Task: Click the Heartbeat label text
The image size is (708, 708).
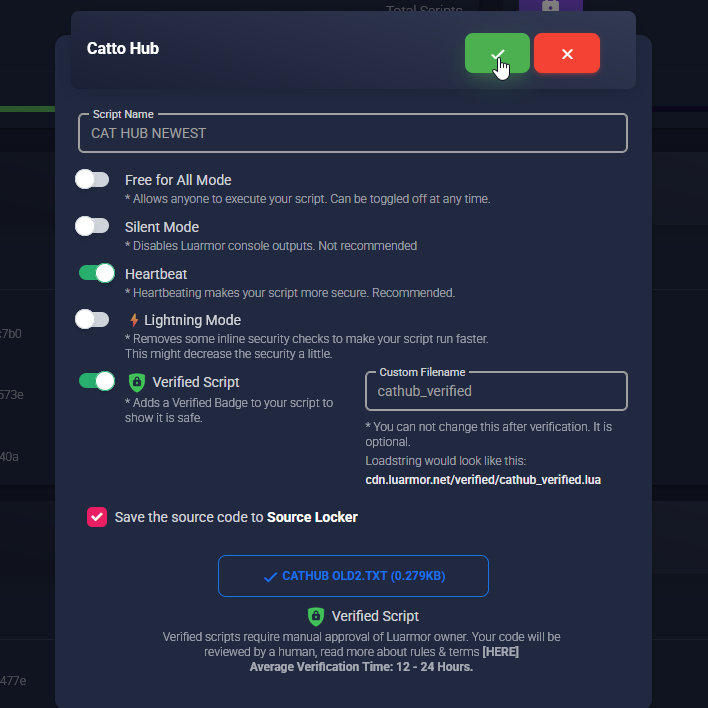Action: pyautogui.click(x=156, y=274)
